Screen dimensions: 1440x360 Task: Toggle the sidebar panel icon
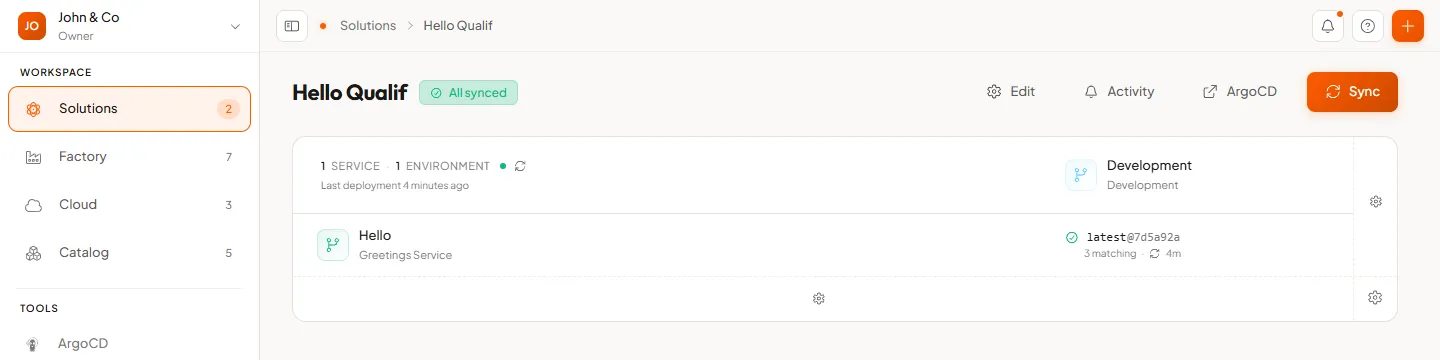[292, 26]
